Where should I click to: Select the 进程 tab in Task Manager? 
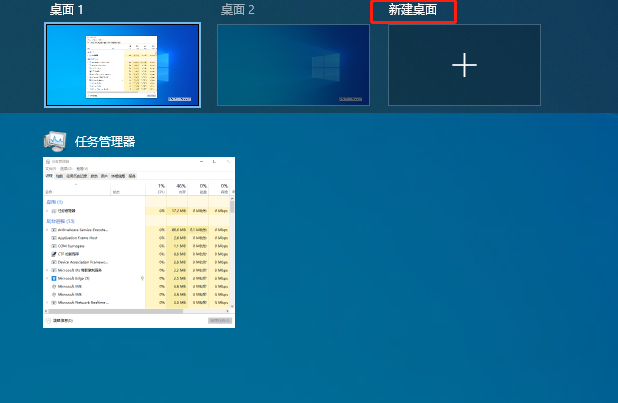click(49, 175)
